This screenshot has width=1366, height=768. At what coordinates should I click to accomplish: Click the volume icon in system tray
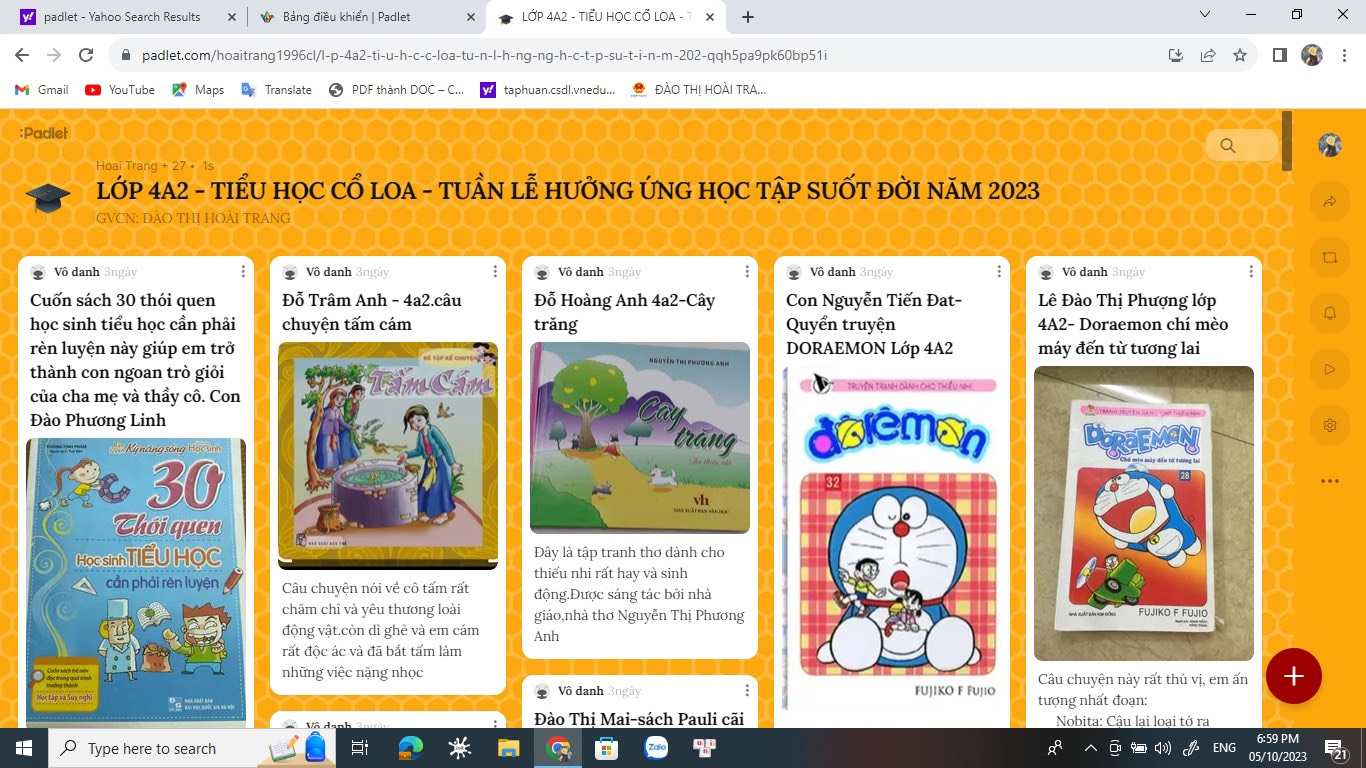pos(1162,748)
